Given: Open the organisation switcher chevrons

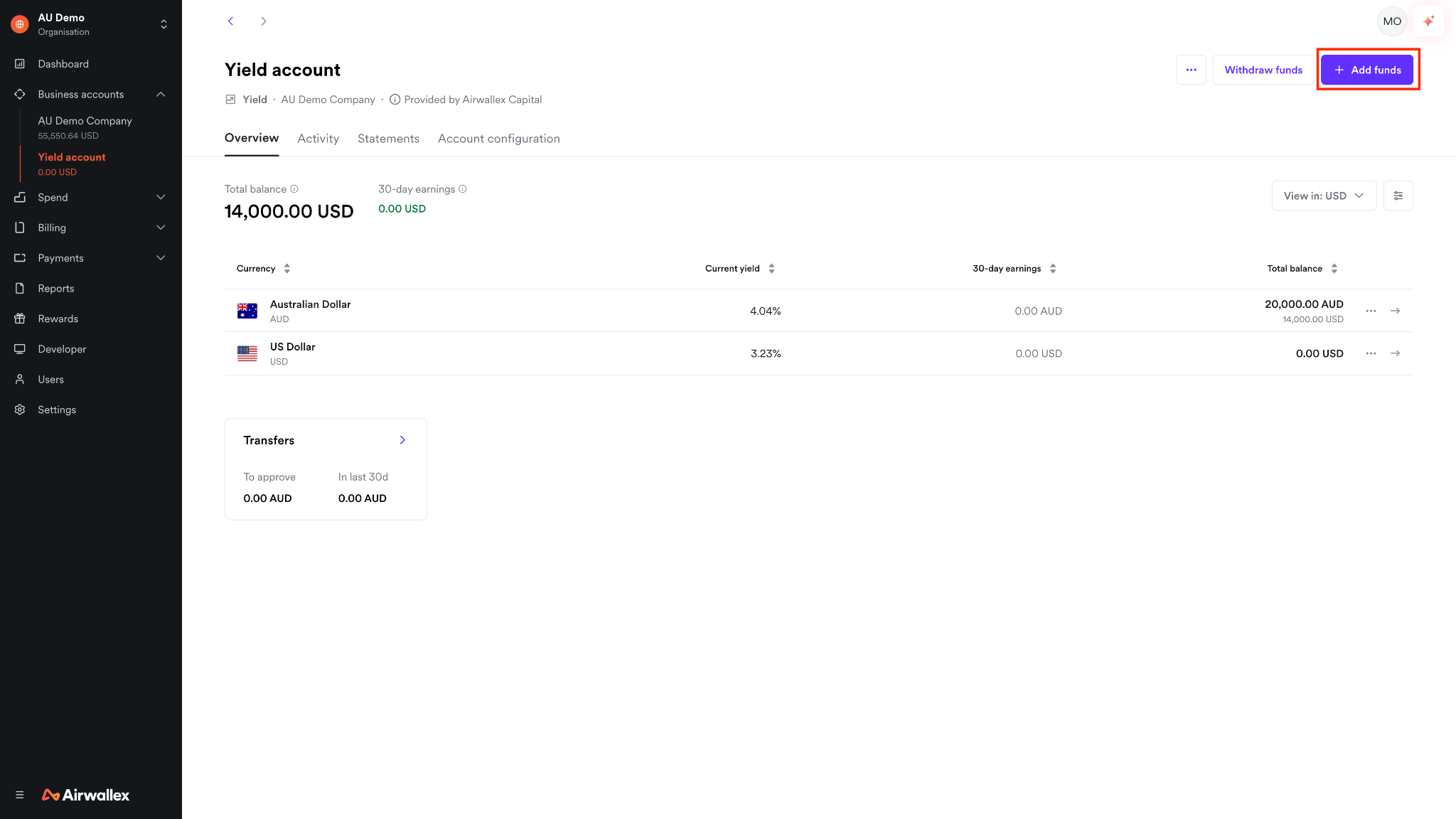Looking at the screenshot, I should (x=164, y=24).
